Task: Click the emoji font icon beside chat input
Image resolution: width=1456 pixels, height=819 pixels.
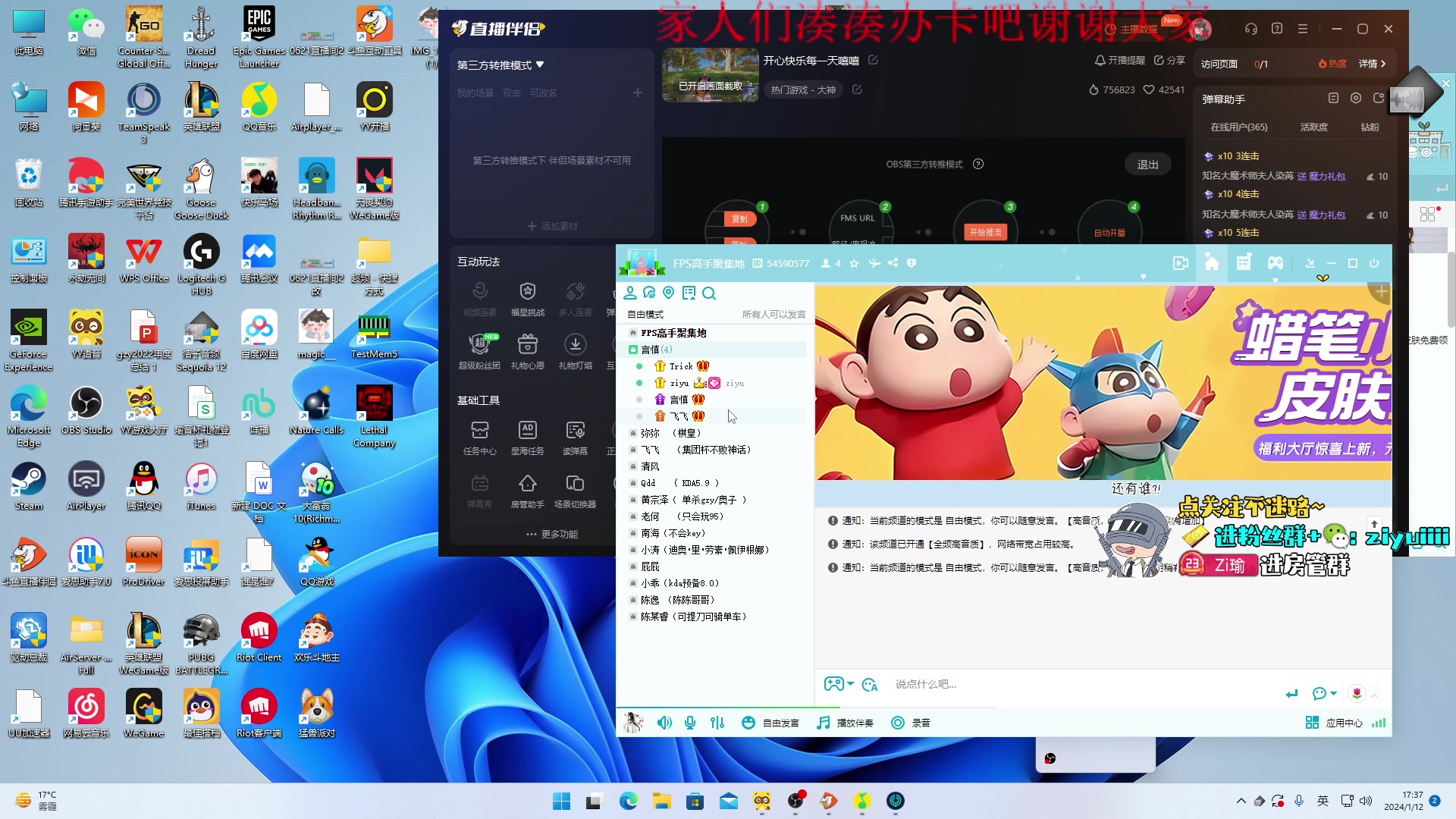Action: pyautogui.click(x=870, y=685)
